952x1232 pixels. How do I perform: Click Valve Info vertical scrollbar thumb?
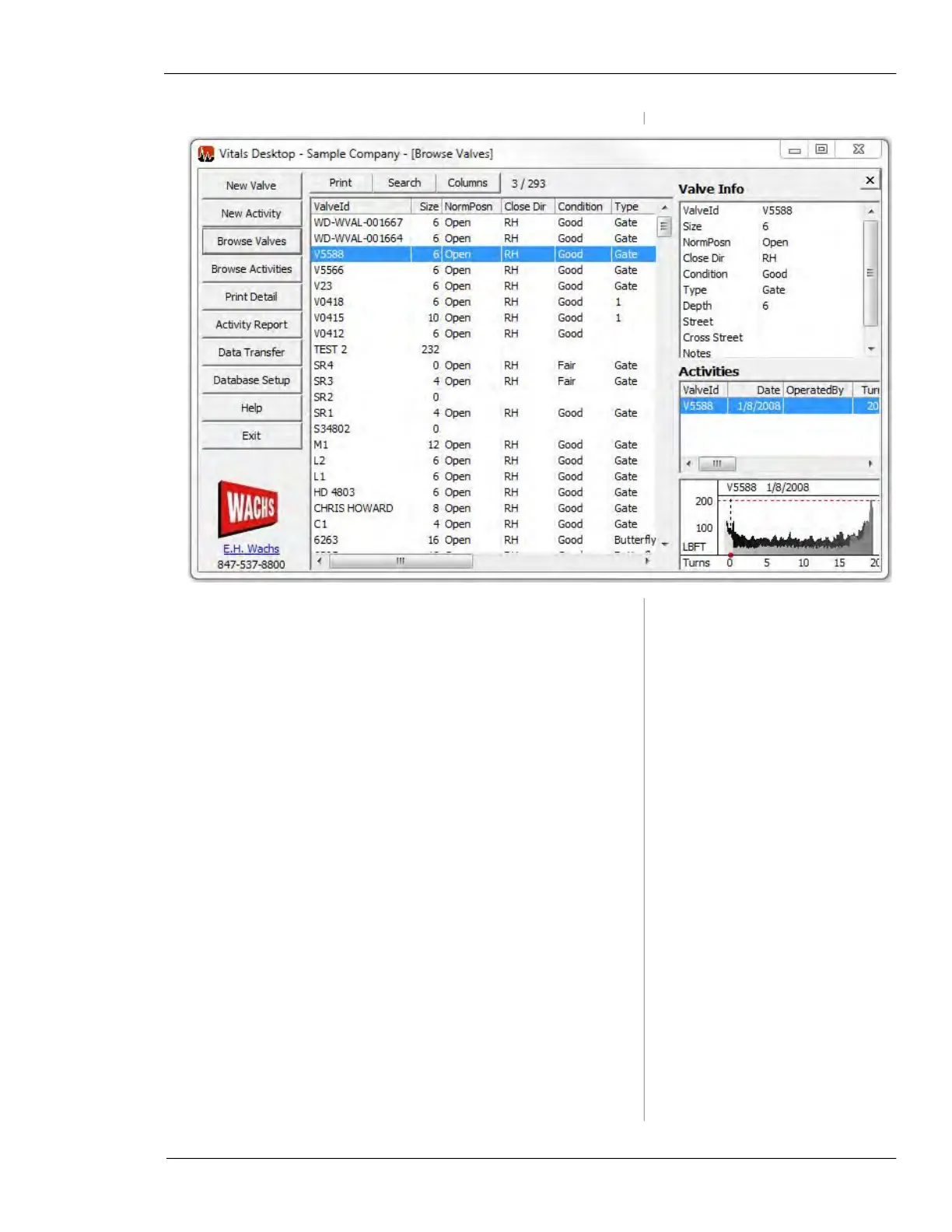[871, 273]
